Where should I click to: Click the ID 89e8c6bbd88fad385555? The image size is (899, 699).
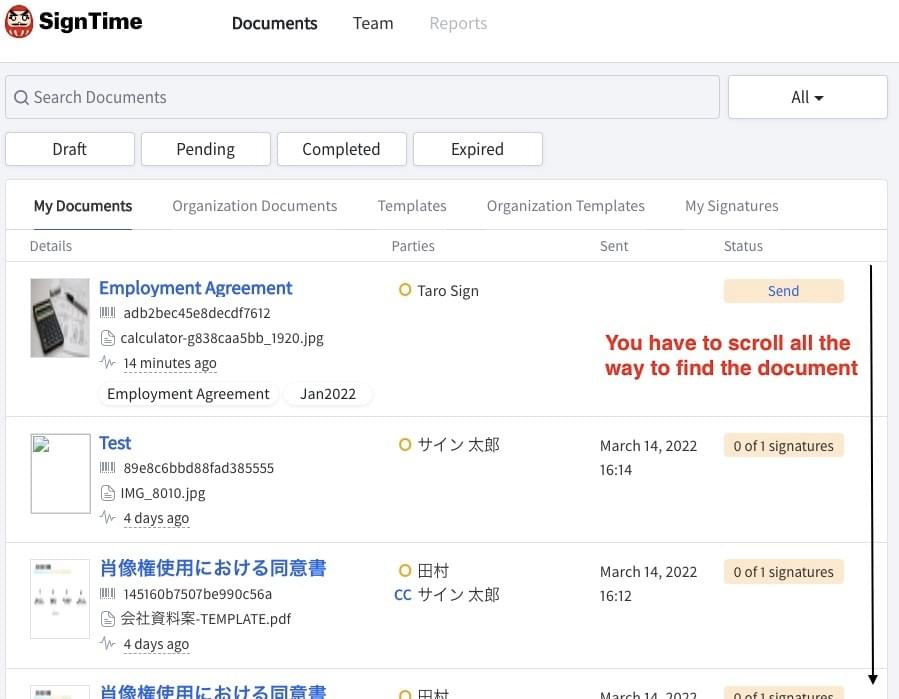pos(198,468)
